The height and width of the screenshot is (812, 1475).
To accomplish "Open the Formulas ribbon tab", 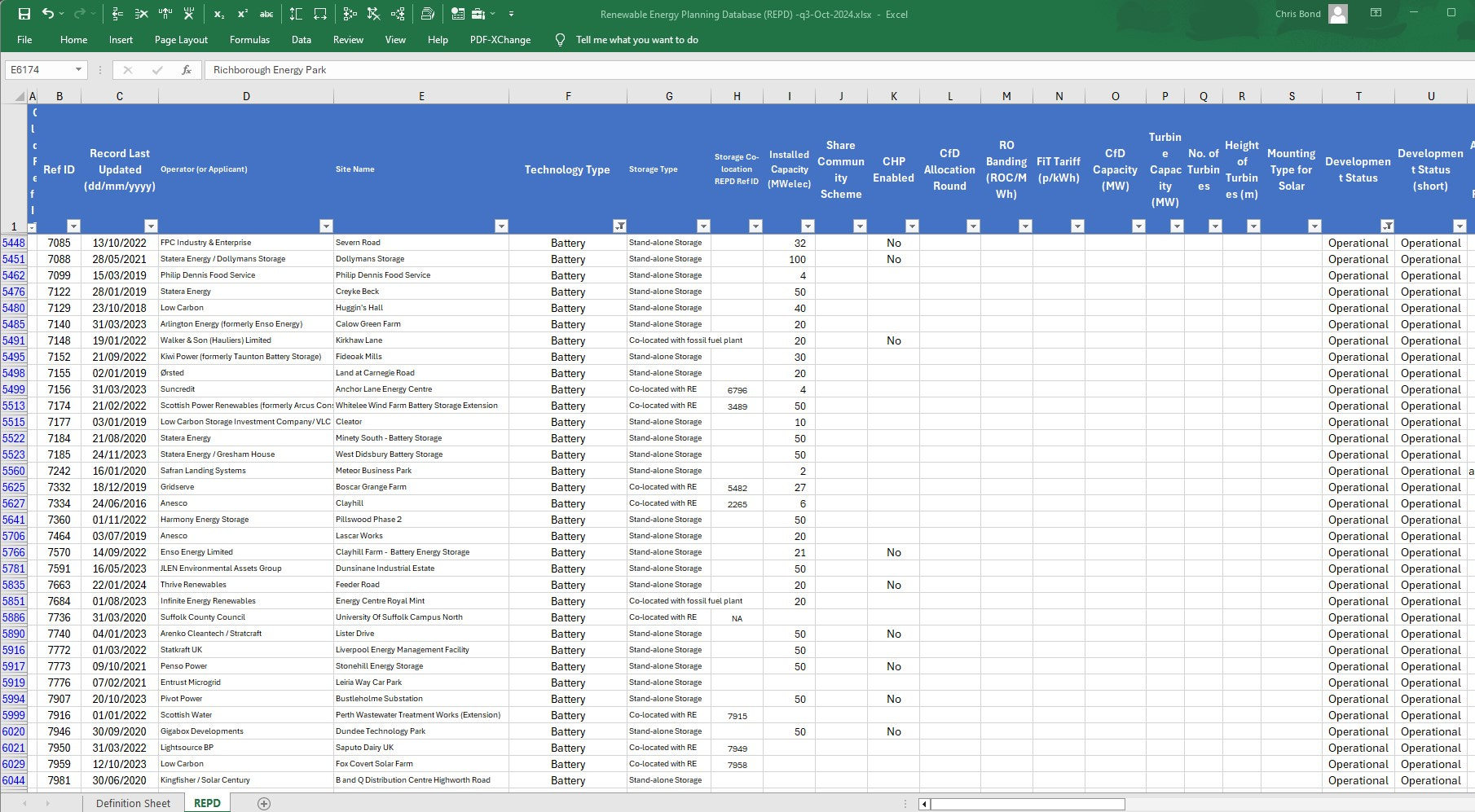I will click(249, 40).
